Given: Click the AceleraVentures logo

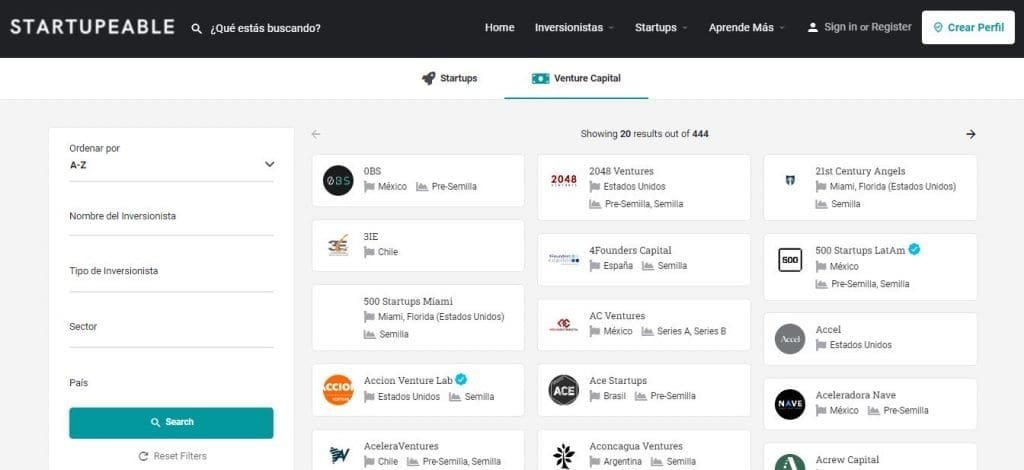Looking at the screenshot, I should coord(338,455).
